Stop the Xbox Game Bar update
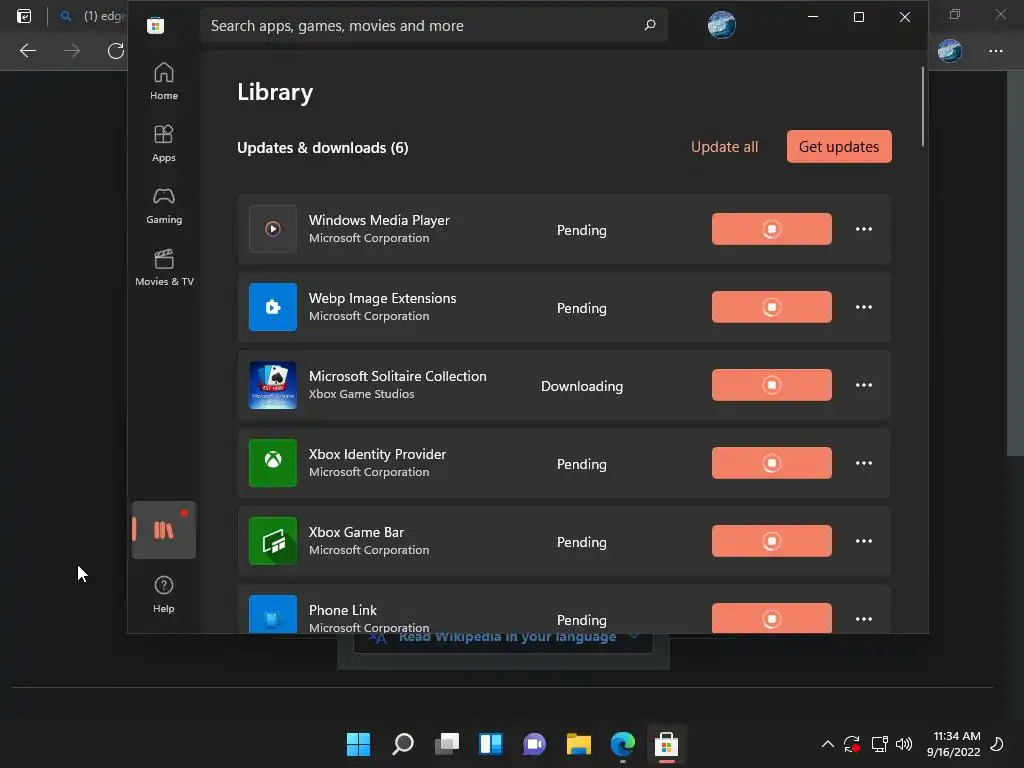Viewport: 1024px width, 768px height. point(771,541)
